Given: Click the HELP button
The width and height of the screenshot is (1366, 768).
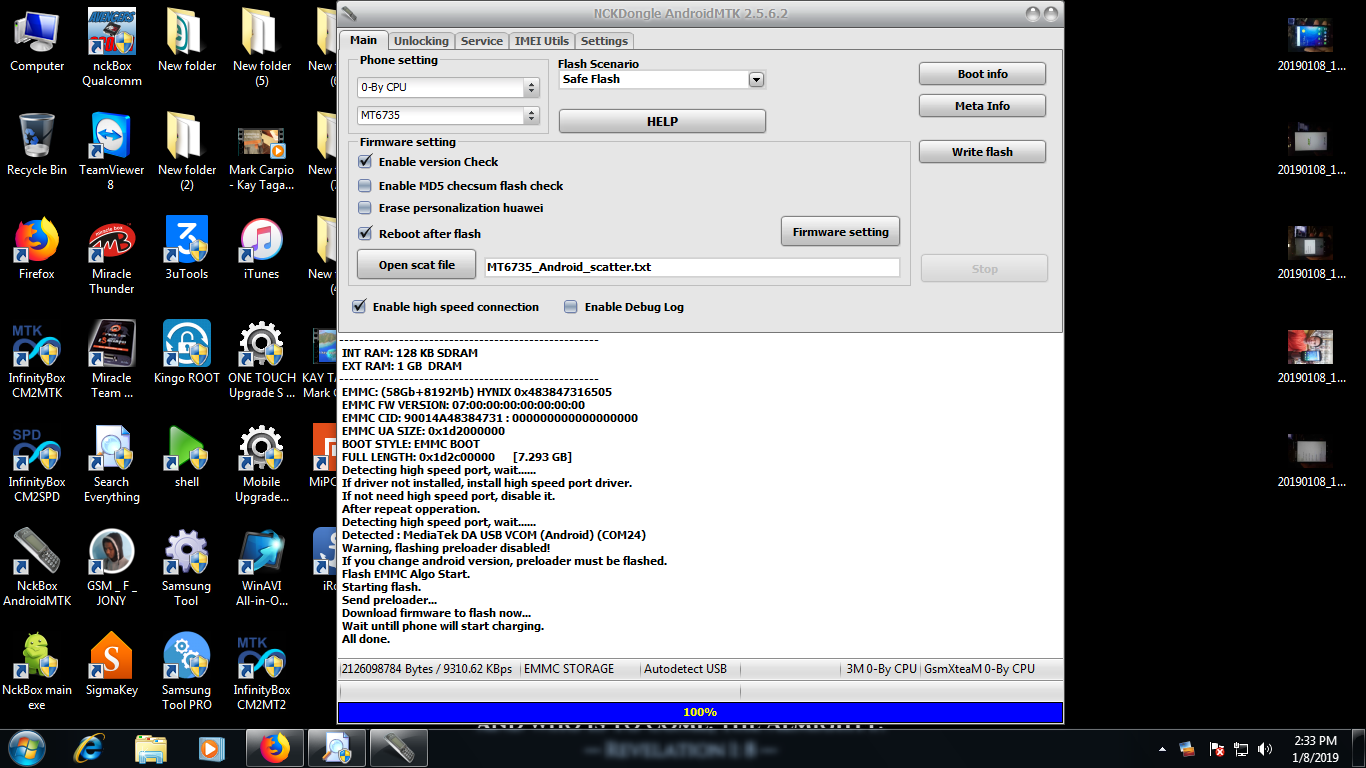Looking at the screenshot, I should coord(662,121).
